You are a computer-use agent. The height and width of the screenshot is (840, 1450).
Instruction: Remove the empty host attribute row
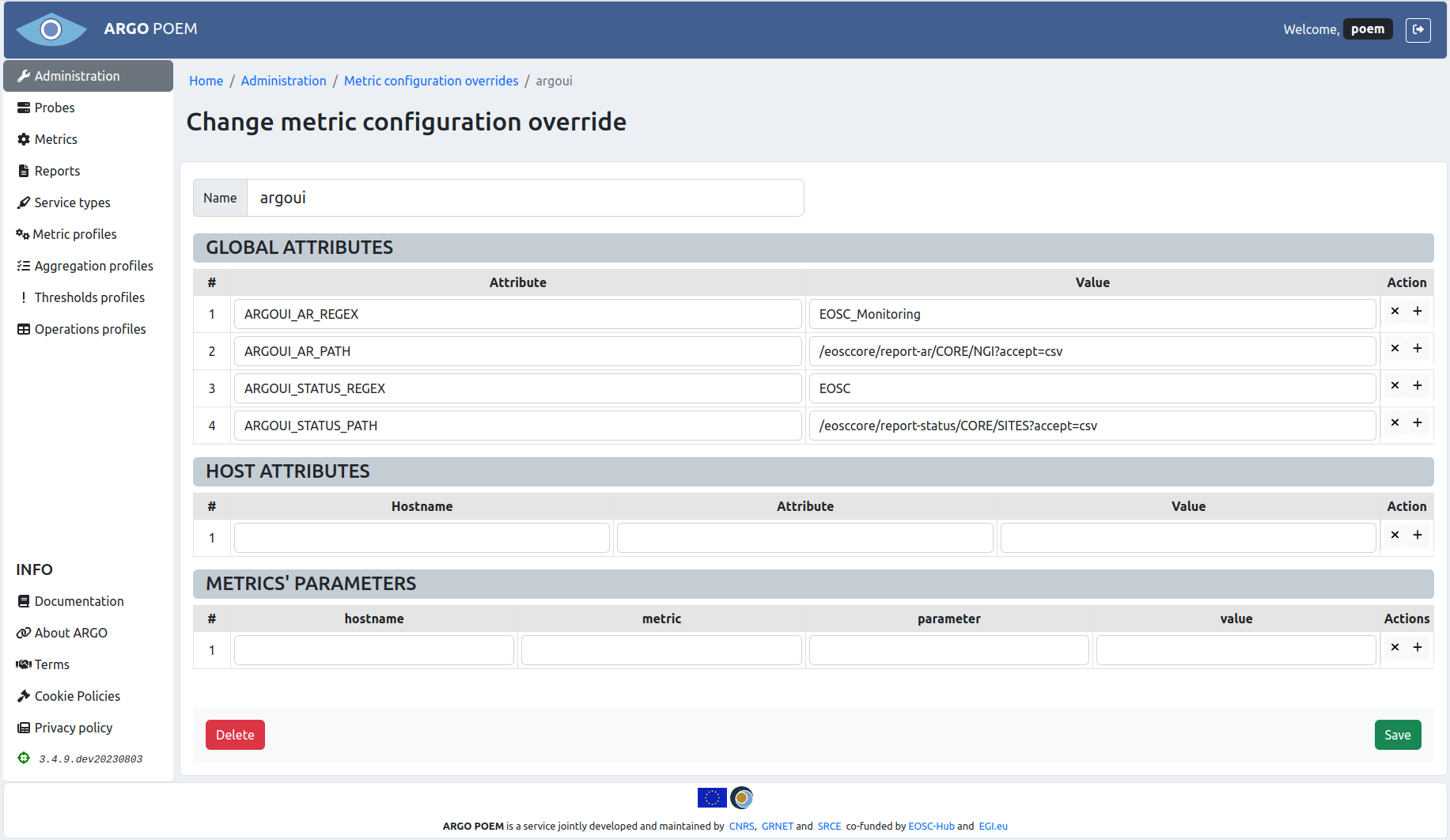click(x=1395, y=535)
